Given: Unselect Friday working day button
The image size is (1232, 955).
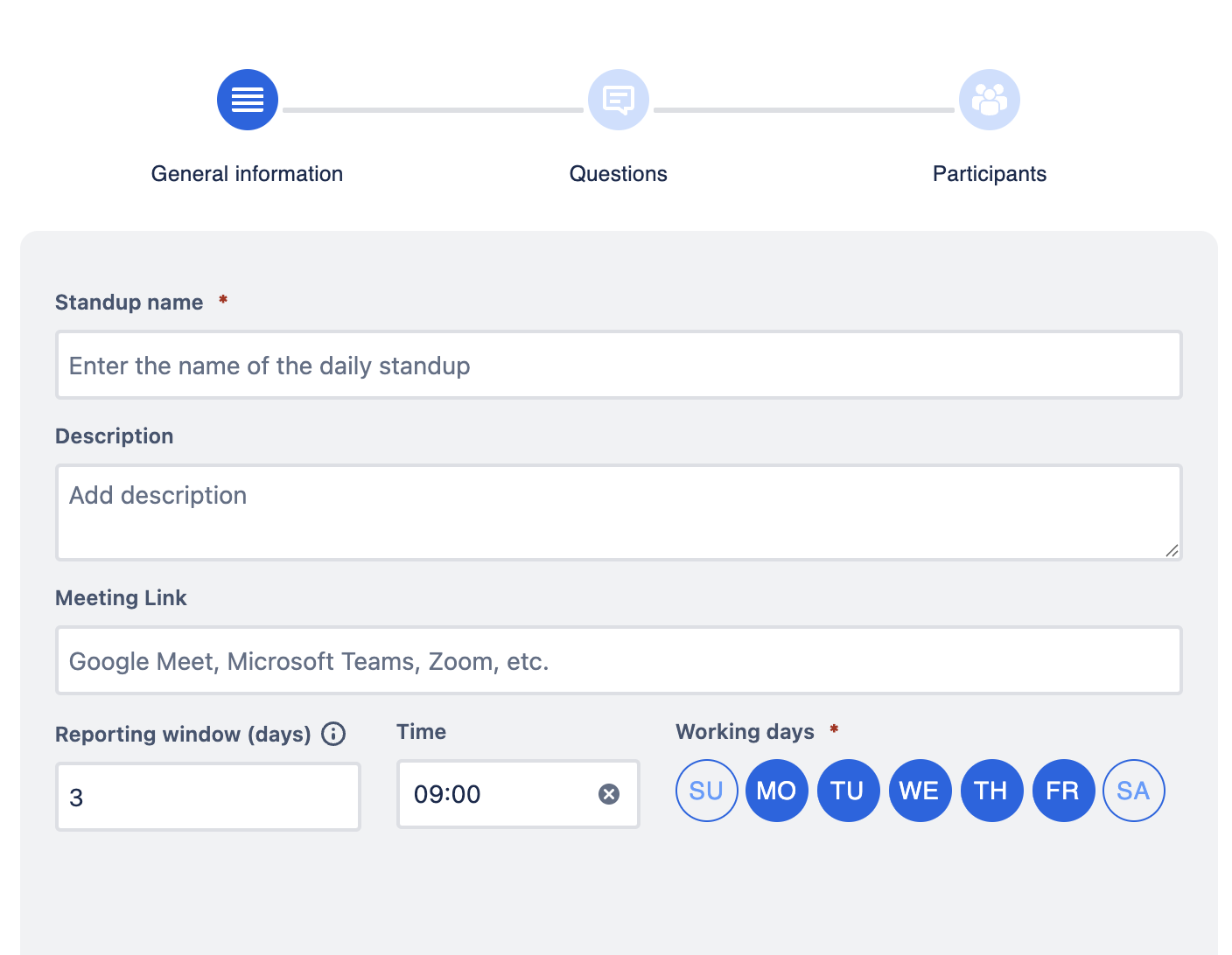Looking at the screenshot, I should tap(1063, 791).
